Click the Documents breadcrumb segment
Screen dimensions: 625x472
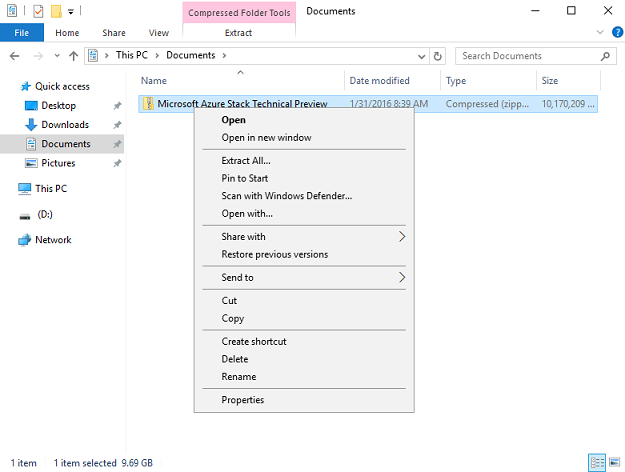click(x=191, y=55)
